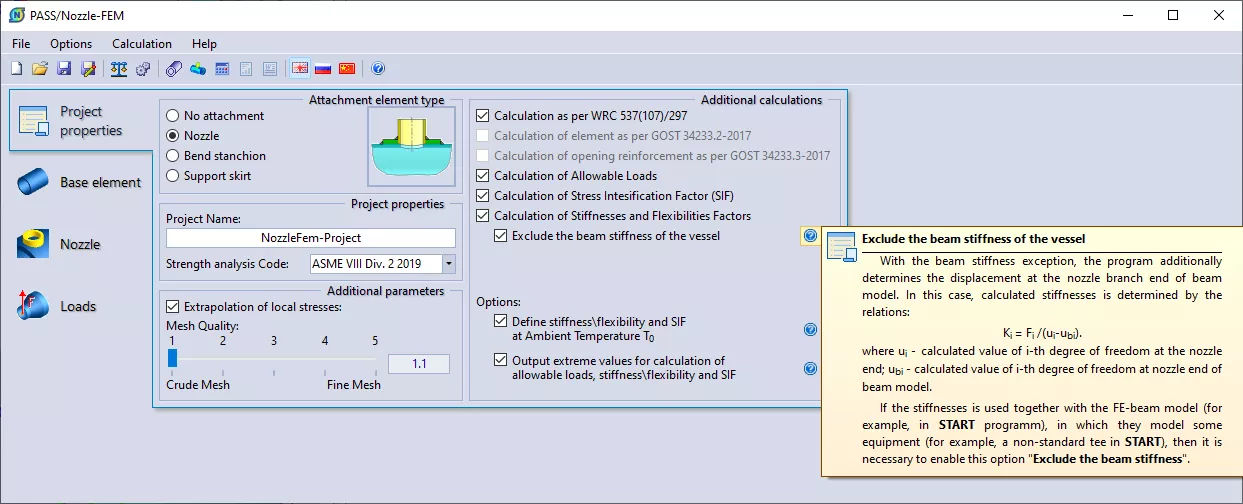Switch language with the Russian flag icon
This screenshot has width=1243, height=504.
coord(323,69)
